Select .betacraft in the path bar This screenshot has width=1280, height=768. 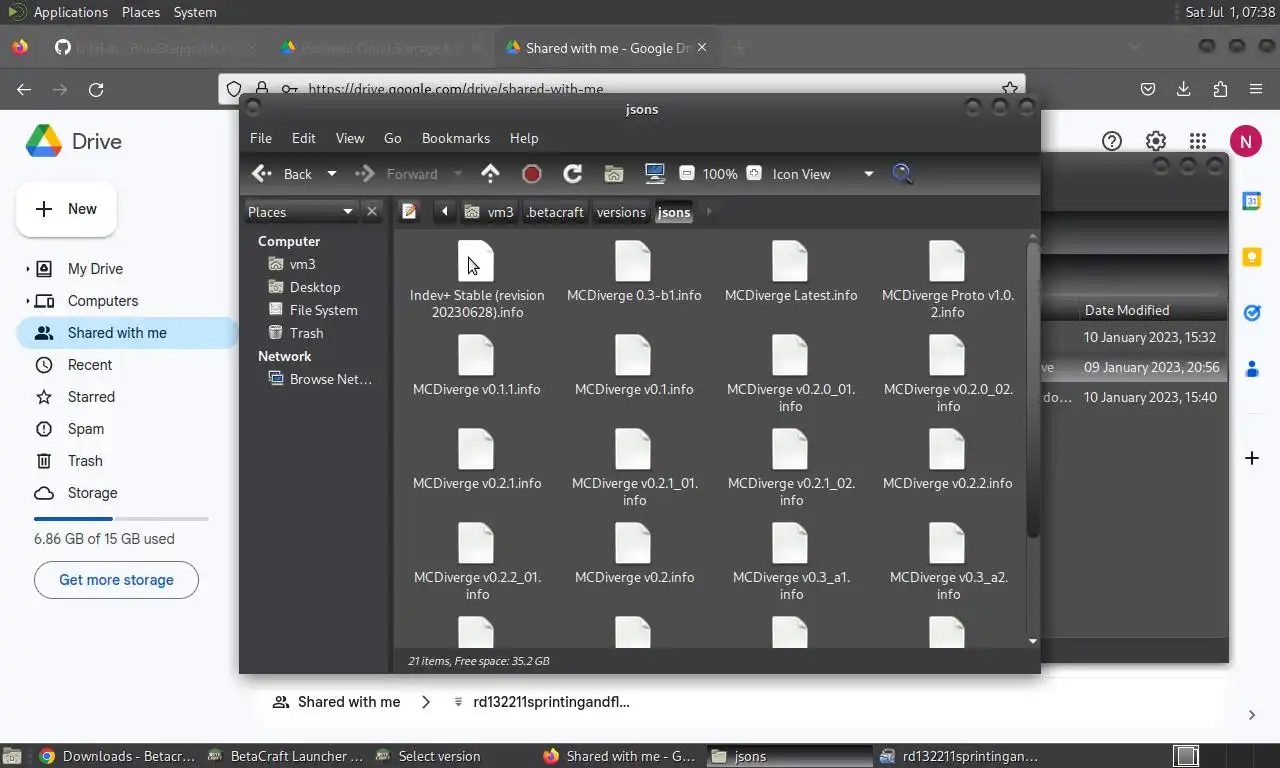point(555,212)
